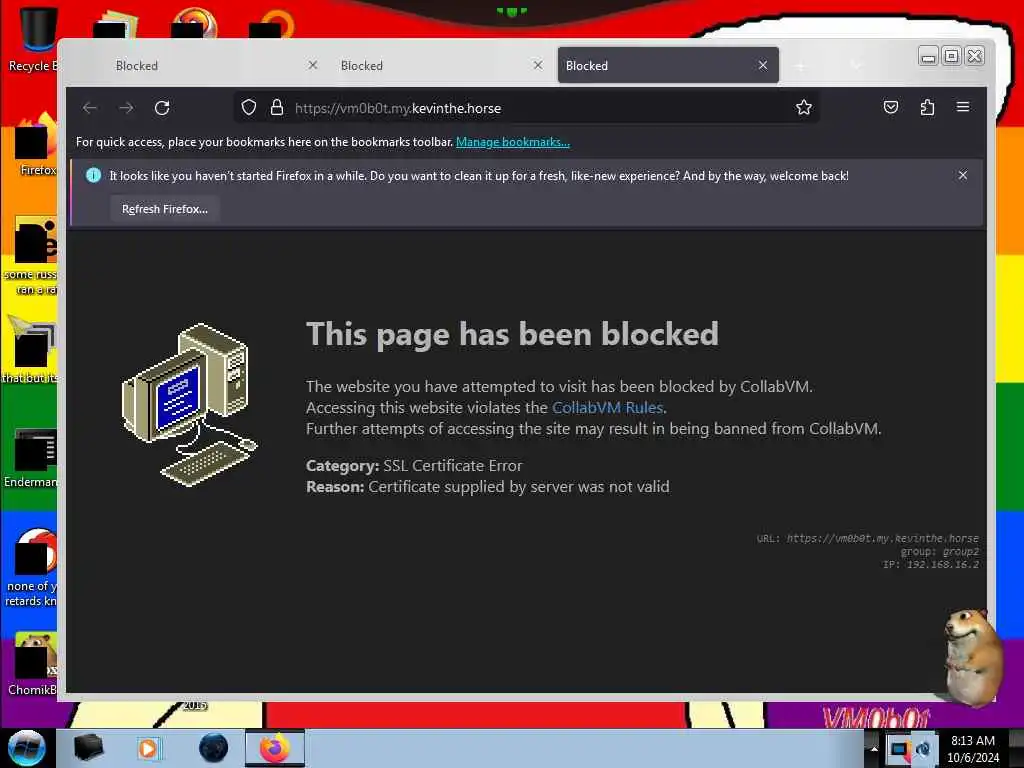Click the Refresh Firefox button
This screenshot has height=768, width=1024.
coord(165,209)
